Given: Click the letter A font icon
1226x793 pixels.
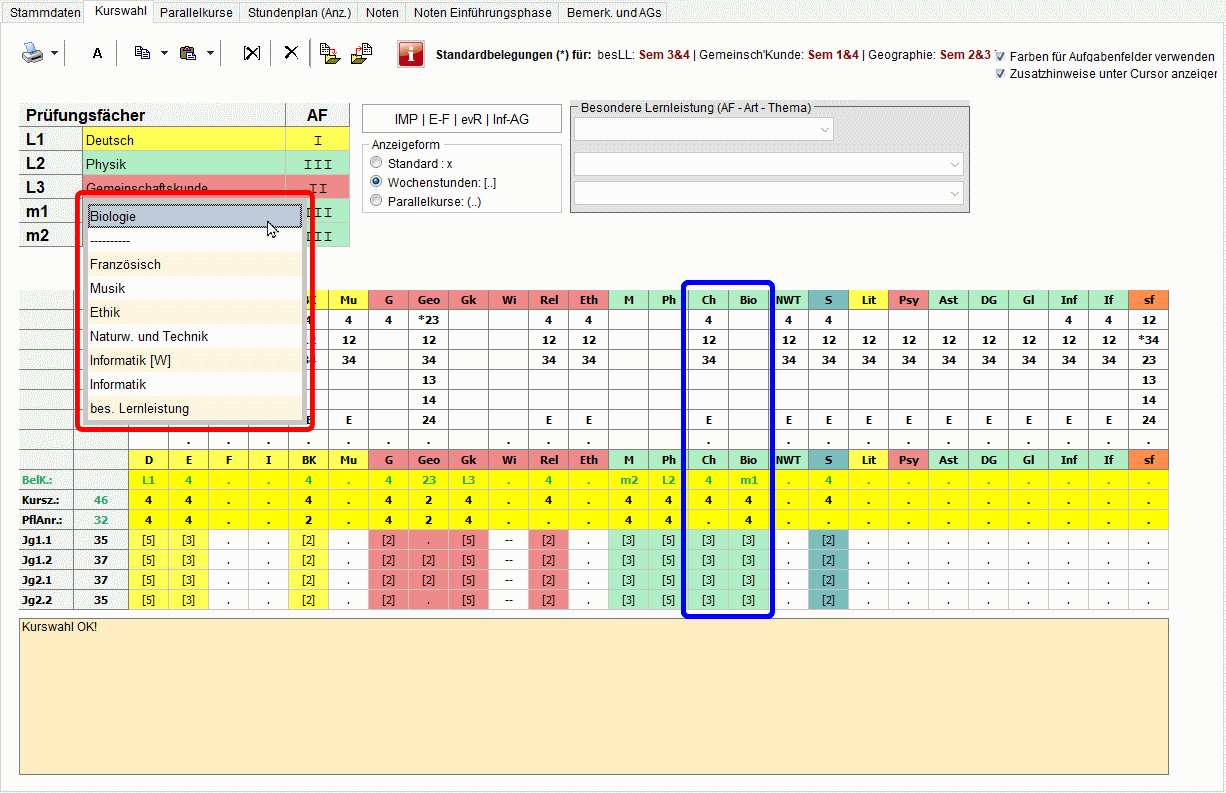Looking at the screenshot, I should [97, 53].
